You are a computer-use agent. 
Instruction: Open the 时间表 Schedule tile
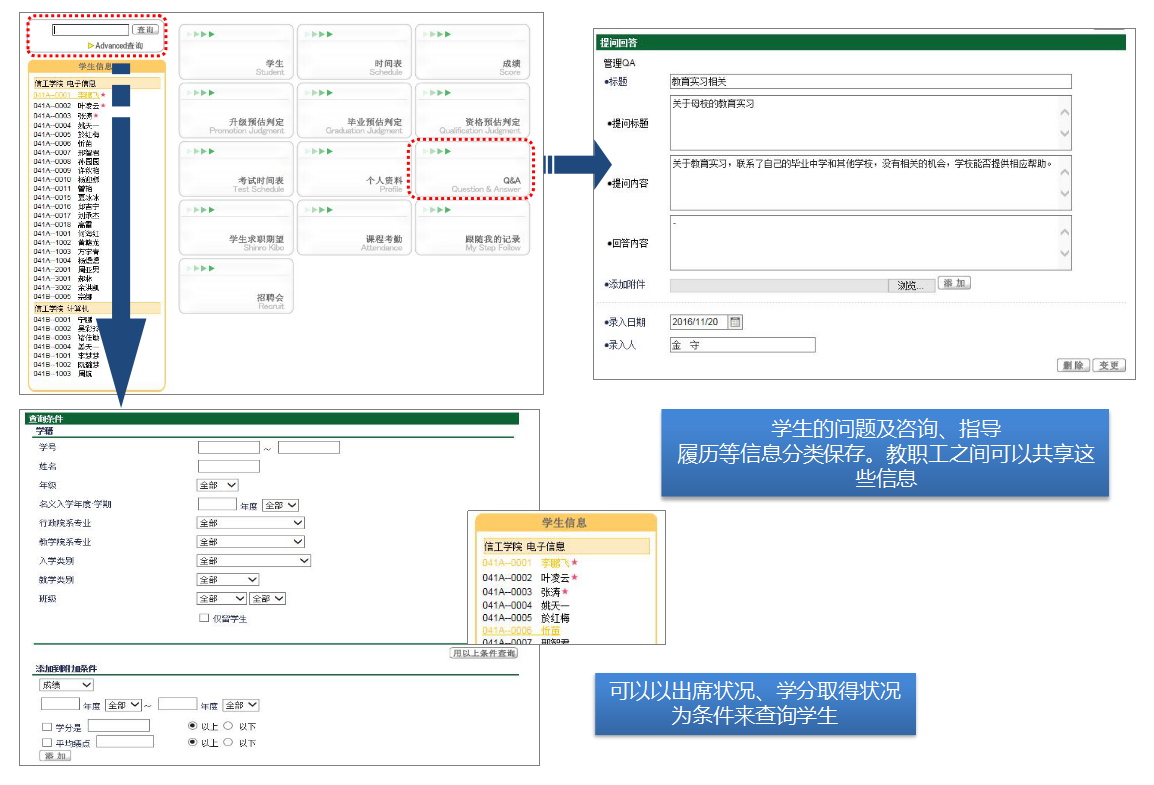point(354,52)
